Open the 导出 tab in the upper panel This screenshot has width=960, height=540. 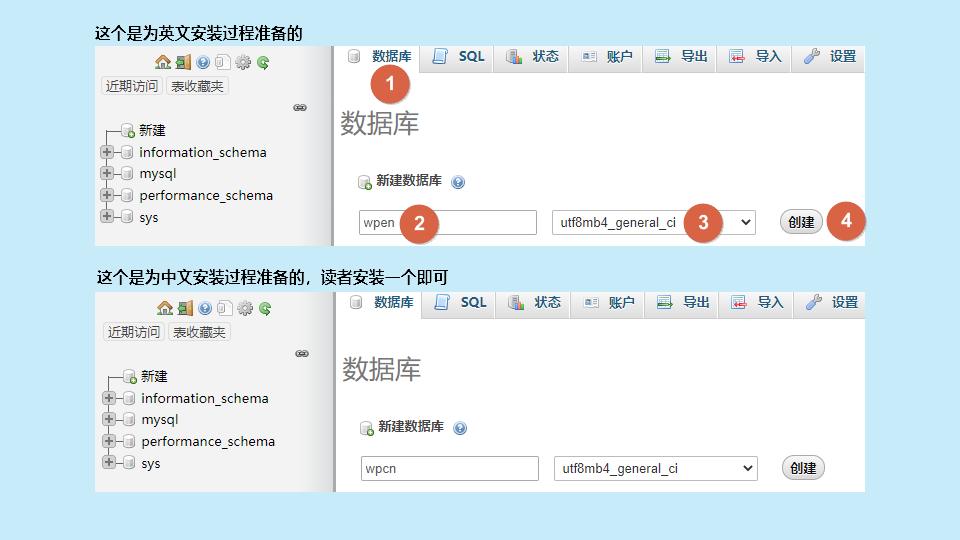[x=680, y=57]
